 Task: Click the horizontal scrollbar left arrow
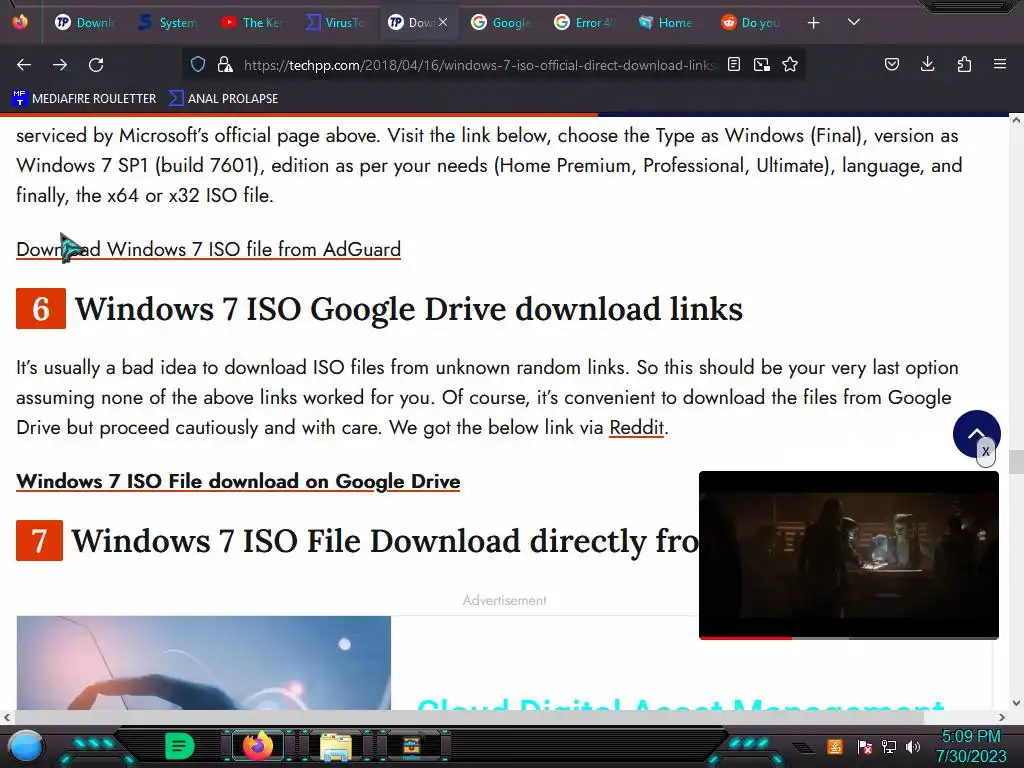point(7,717)
